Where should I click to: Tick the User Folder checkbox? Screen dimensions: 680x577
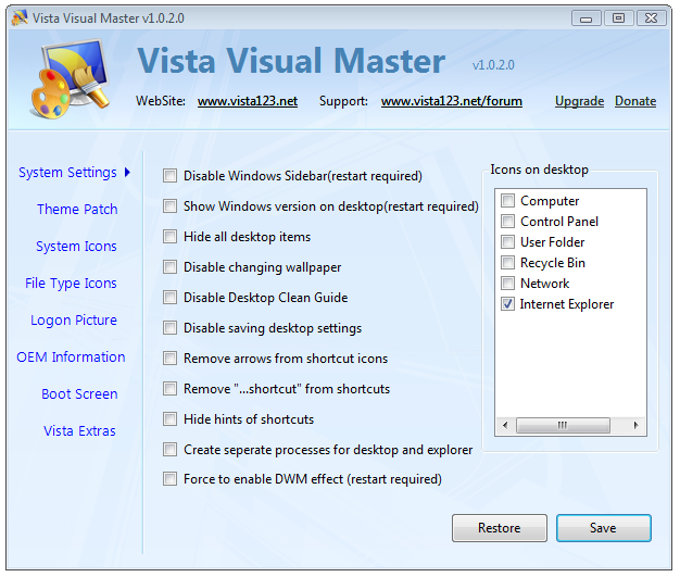pos(508,242)
